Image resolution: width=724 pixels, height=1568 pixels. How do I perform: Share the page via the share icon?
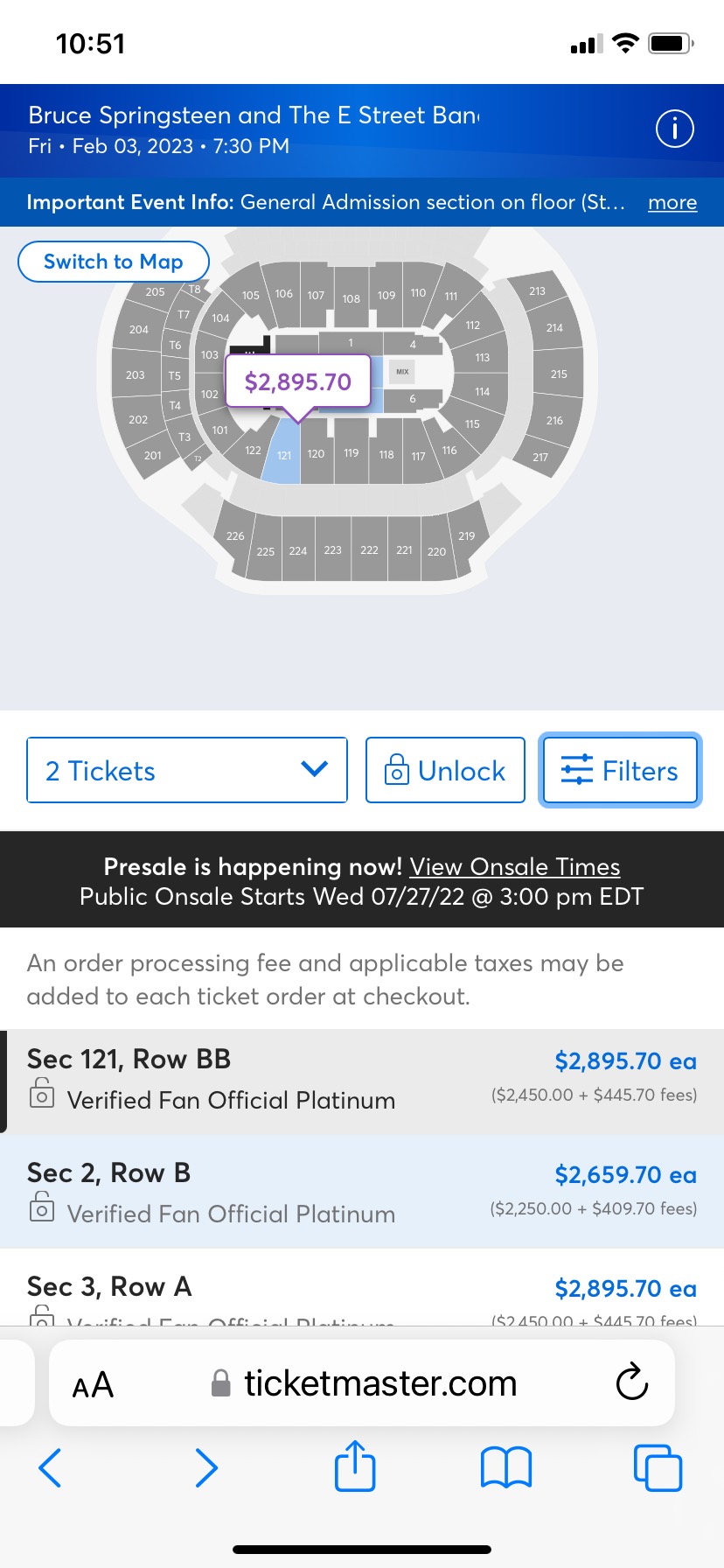coord(355,1468)
